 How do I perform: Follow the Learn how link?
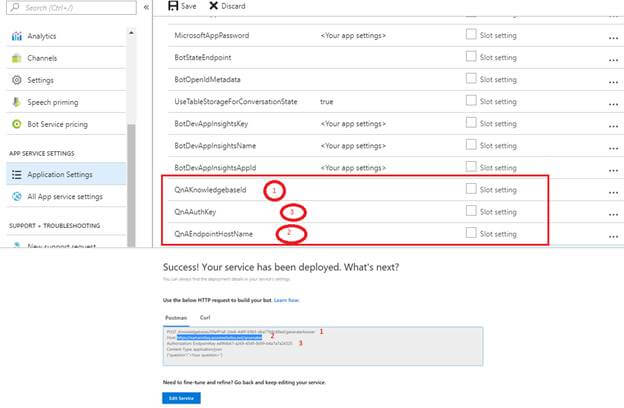(286, 301)
